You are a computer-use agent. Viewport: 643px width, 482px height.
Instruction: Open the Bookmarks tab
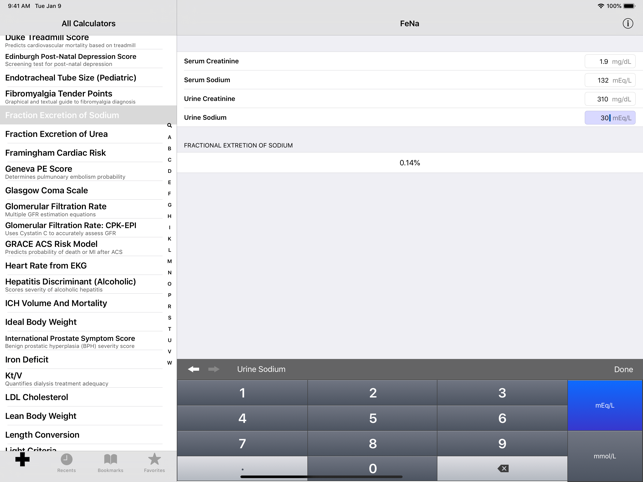pos(110,462)
